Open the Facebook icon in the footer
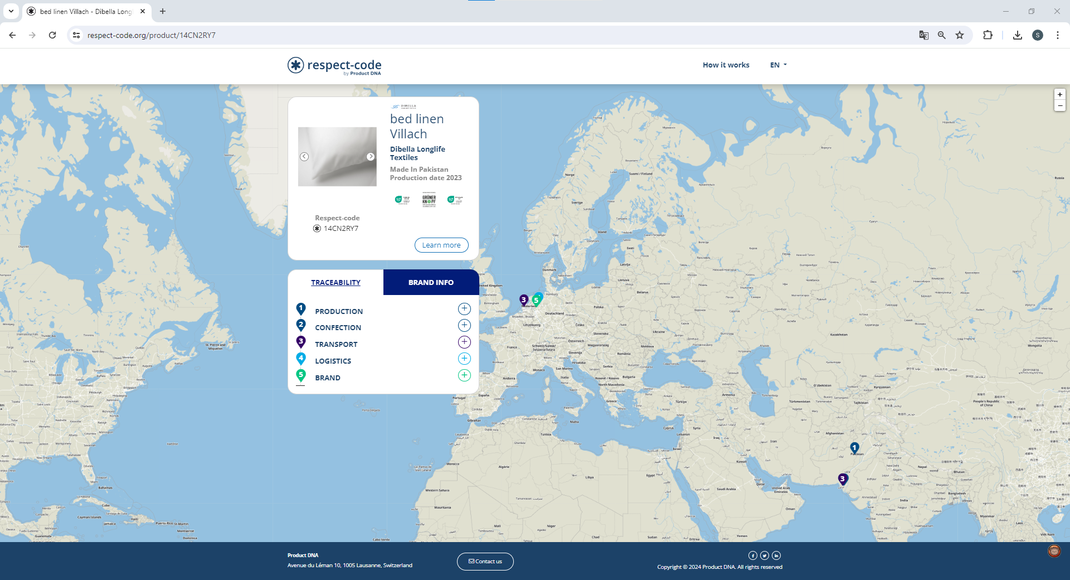The height and width of the screenshot is (580, 1070). 753,555
